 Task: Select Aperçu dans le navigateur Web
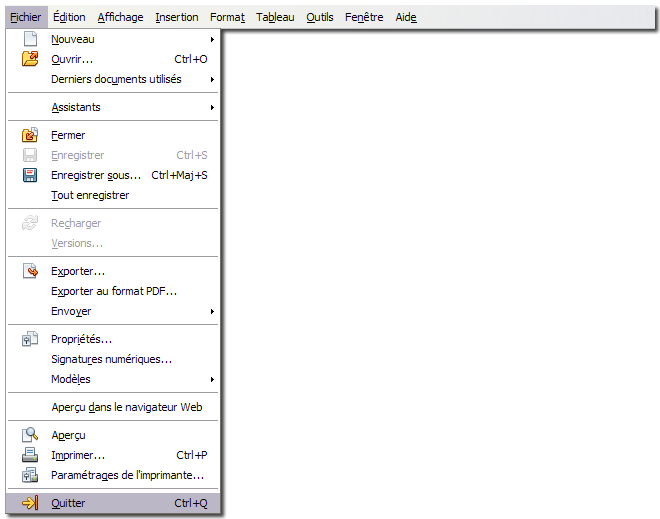click(126, 407)
